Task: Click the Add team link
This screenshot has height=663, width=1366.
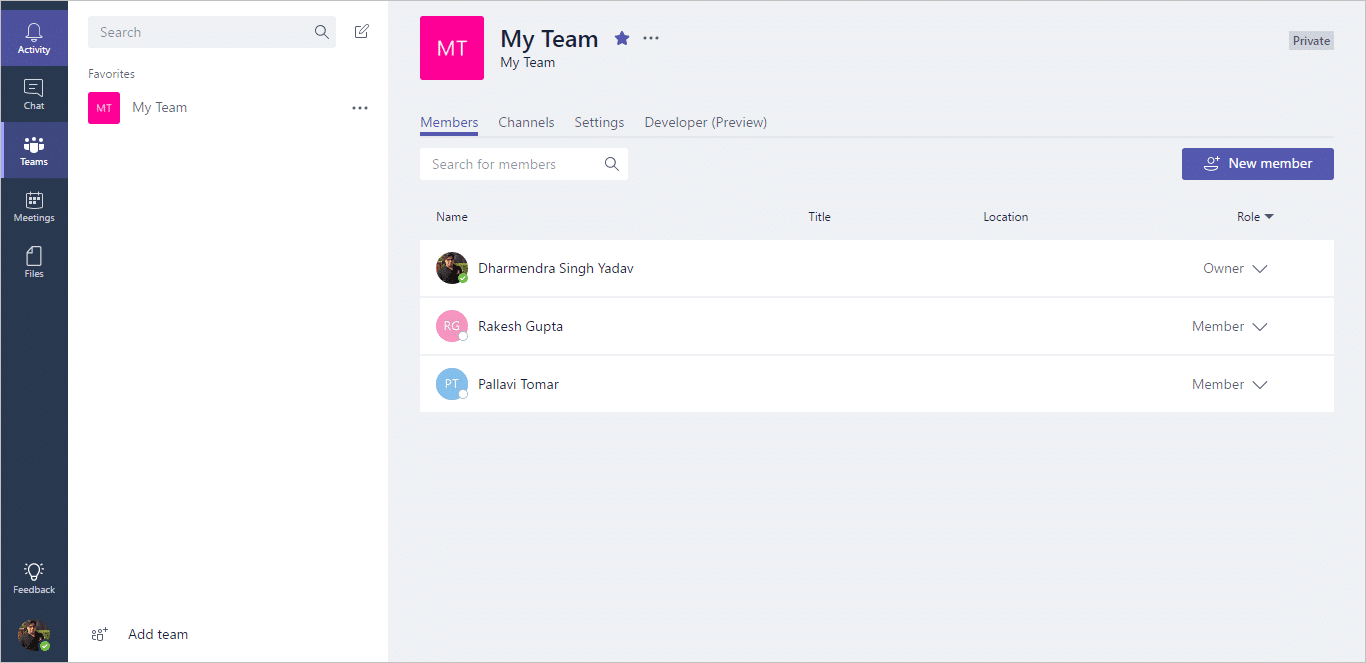Action: (158, 634)
